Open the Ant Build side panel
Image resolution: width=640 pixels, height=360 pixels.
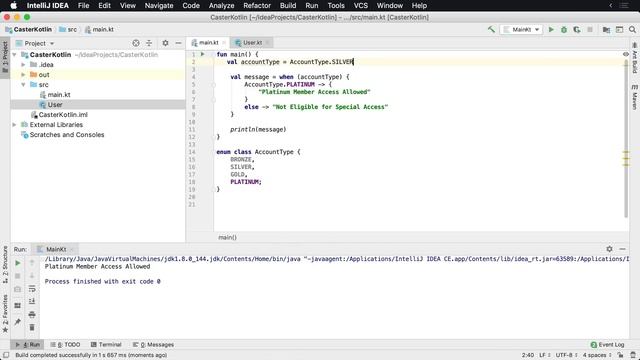635,58
